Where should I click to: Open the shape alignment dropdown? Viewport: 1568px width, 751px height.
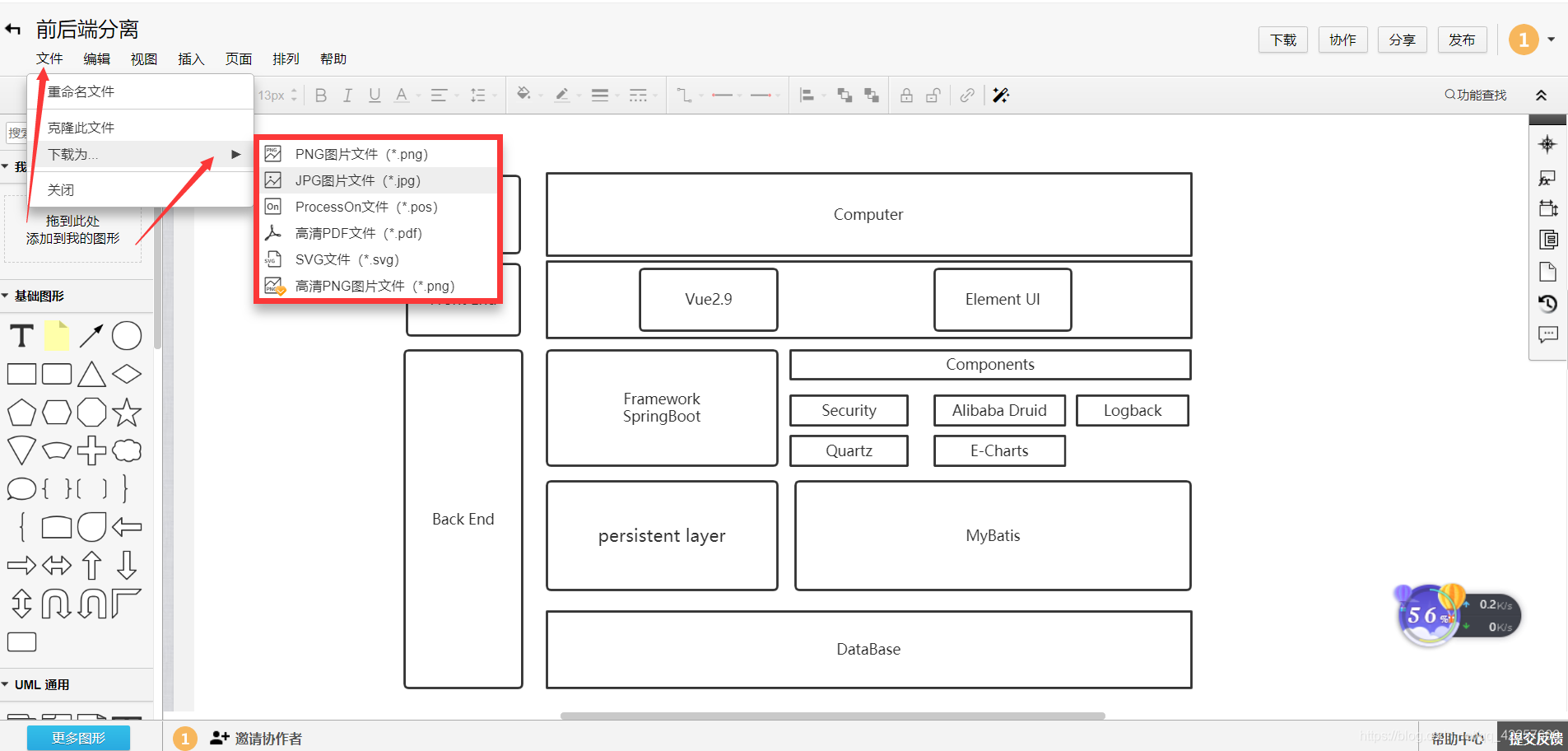[807, 96]
